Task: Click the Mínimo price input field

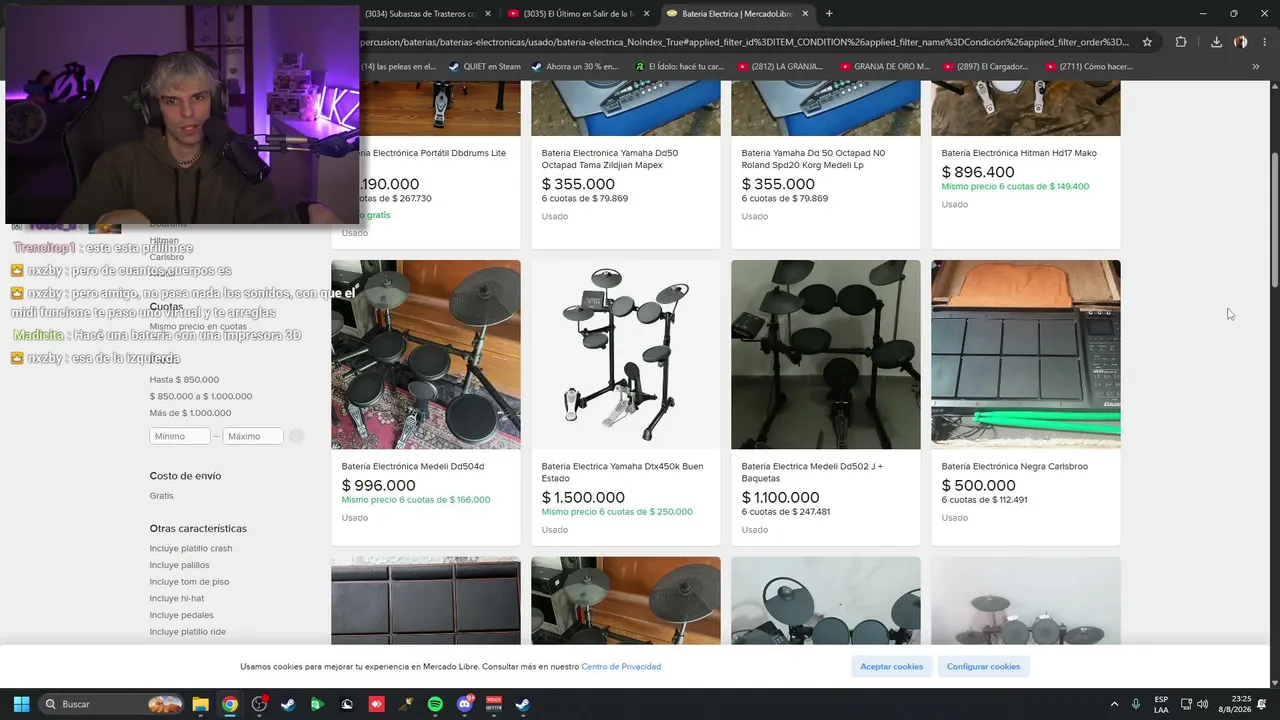Action: click(x=180, y=436)
